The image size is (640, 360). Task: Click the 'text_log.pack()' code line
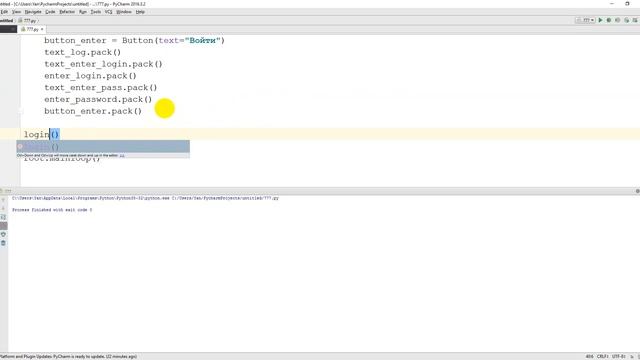click(x=82, y=52)
